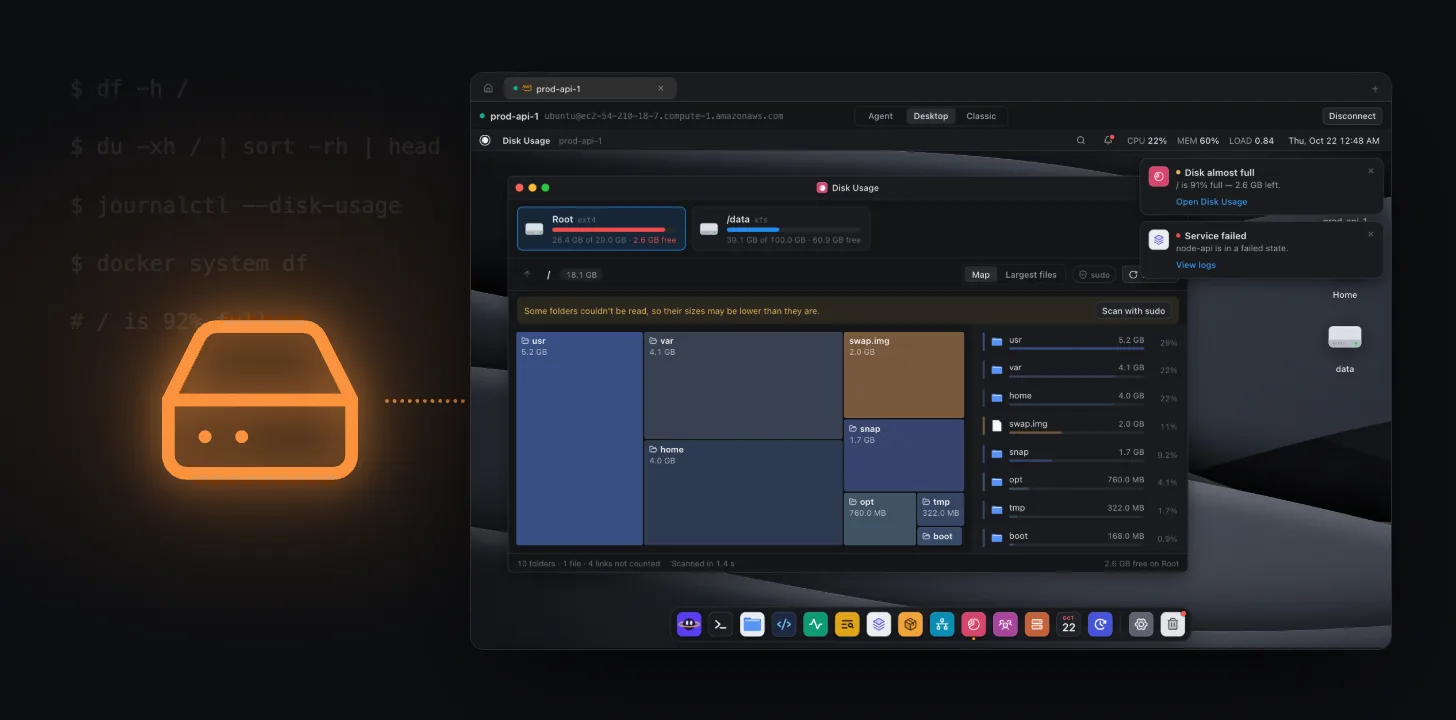The image size is (1456, 720).
Task: Click the var block in the treemap
Action: click(x=743, y=385)
